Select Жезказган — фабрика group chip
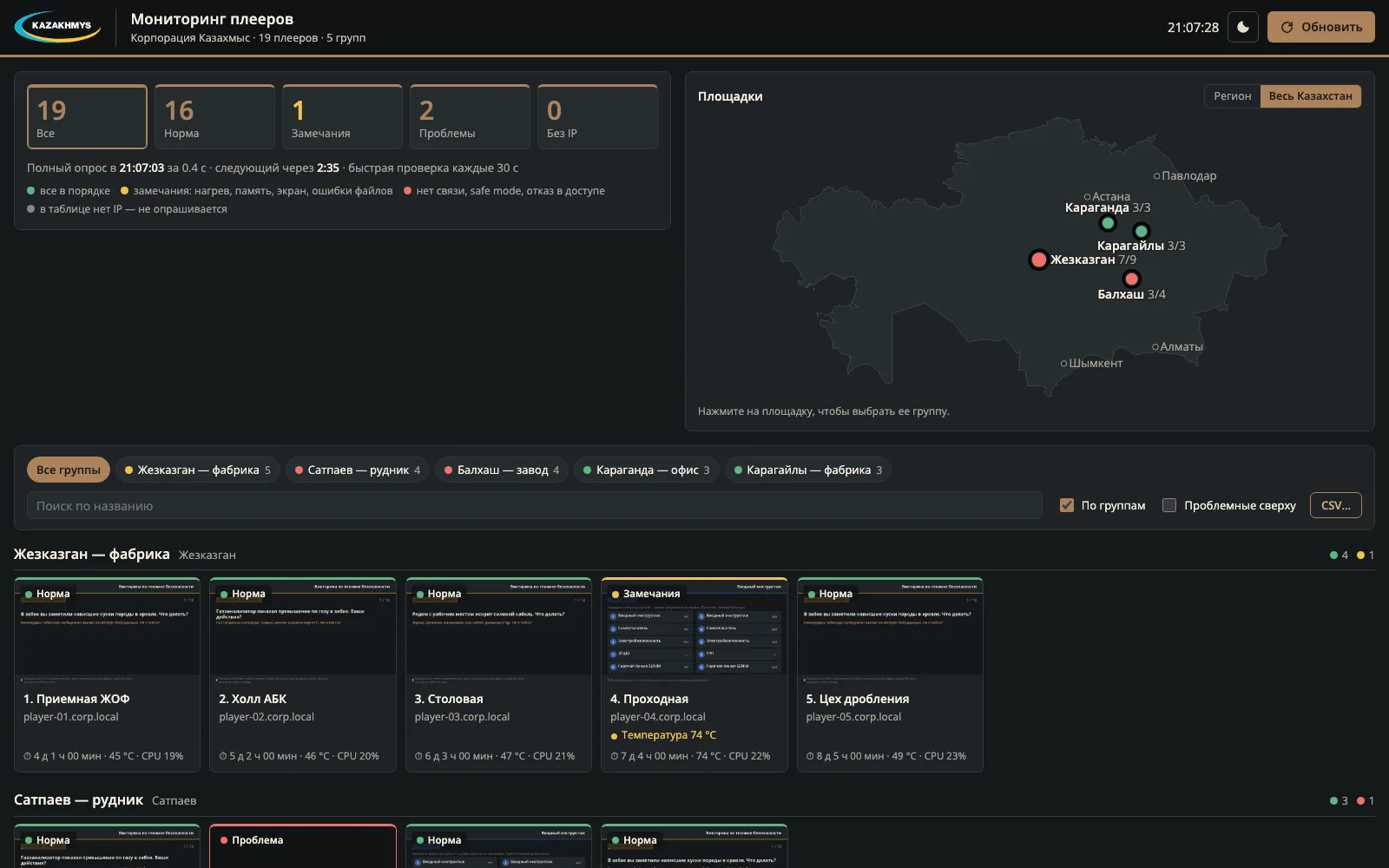This screenshot has height=868, width=1389. [198, 470]
